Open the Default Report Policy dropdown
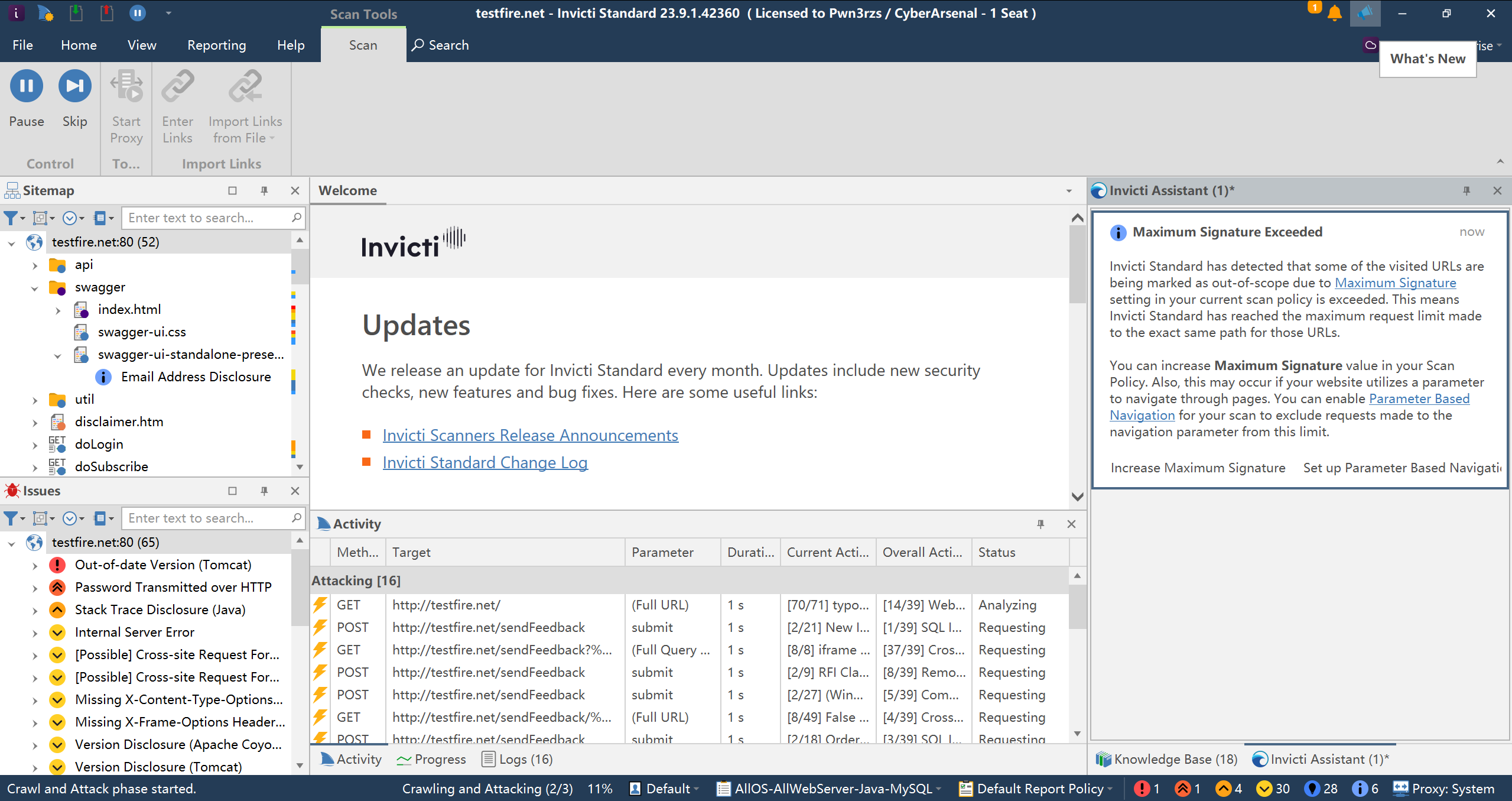Screen dimensions: 1512x801 1036,789
